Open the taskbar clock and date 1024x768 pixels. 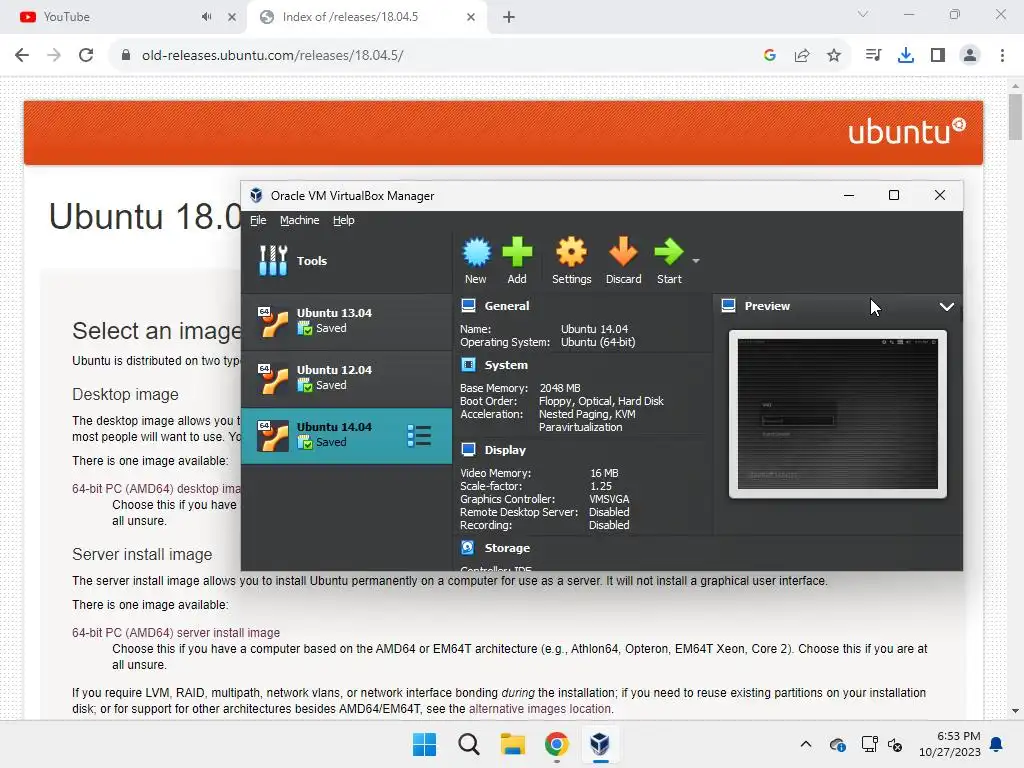pos(950,744)
